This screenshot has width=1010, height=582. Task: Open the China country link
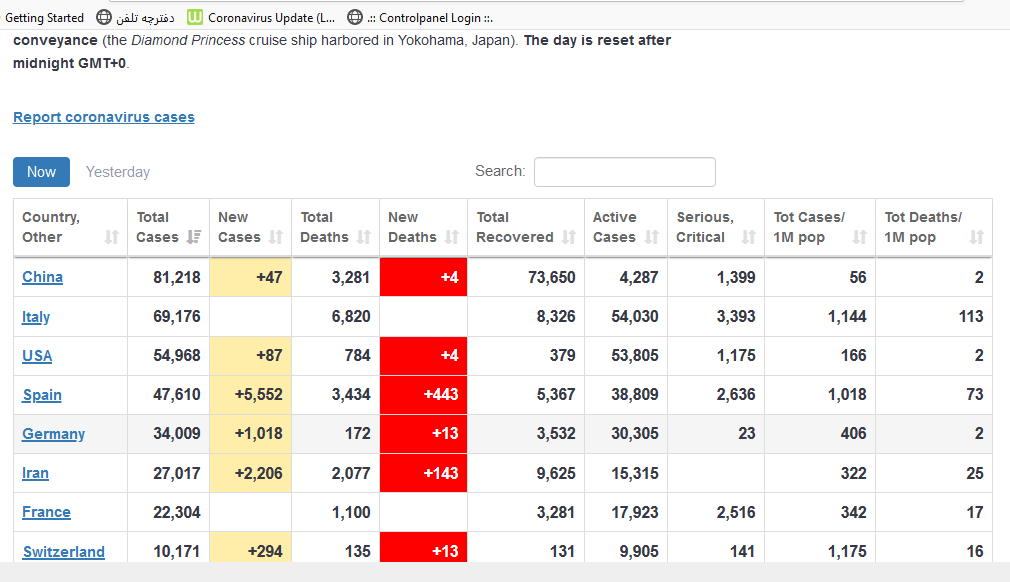click(x=42, y=277)
